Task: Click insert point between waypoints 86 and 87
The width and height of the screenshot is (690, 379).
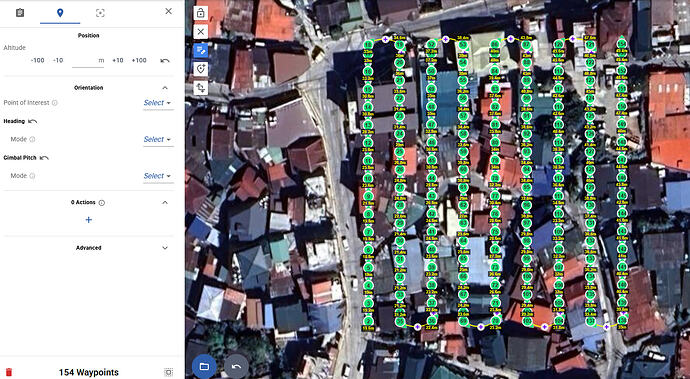Action: [510, 39]
